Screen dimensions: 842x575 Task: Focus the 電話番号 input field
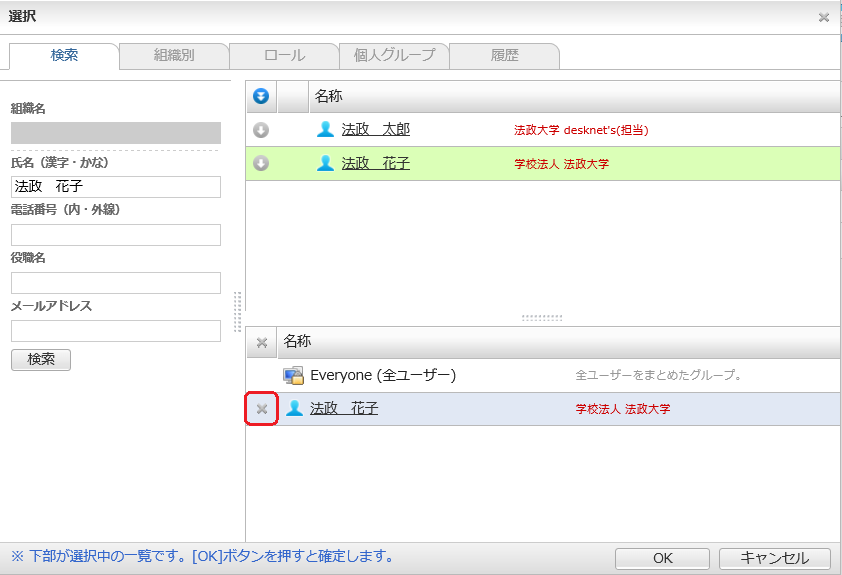116,235
